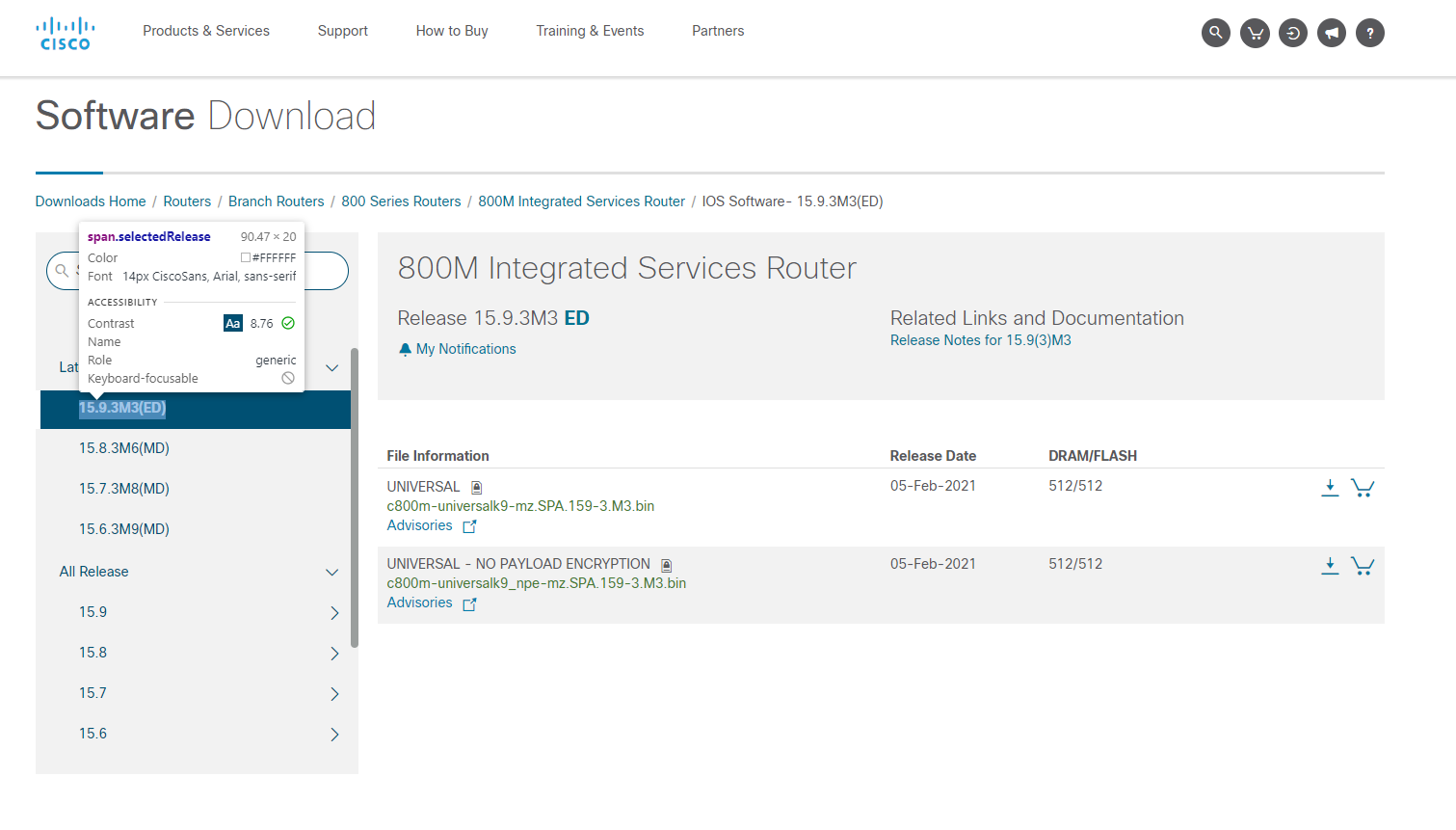Open My Notifications link
1456x830 pixels.
[467, 349]
